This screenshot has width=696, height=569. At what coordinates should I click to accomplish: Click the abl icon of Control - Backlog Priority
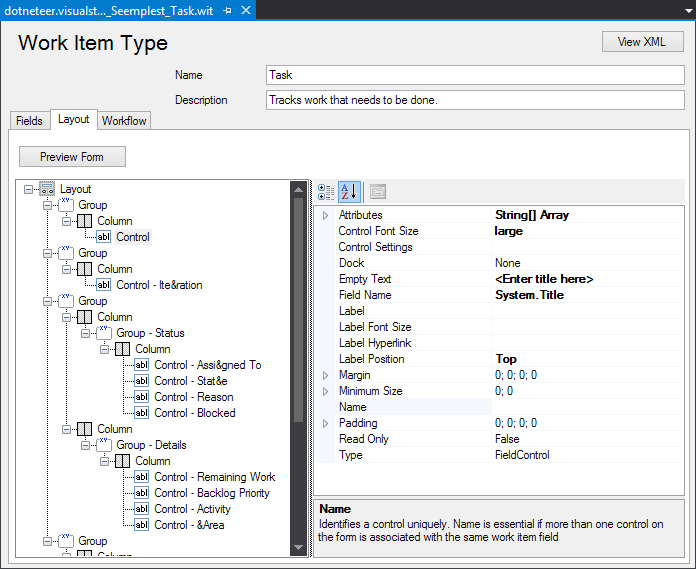tap(141, 493)
